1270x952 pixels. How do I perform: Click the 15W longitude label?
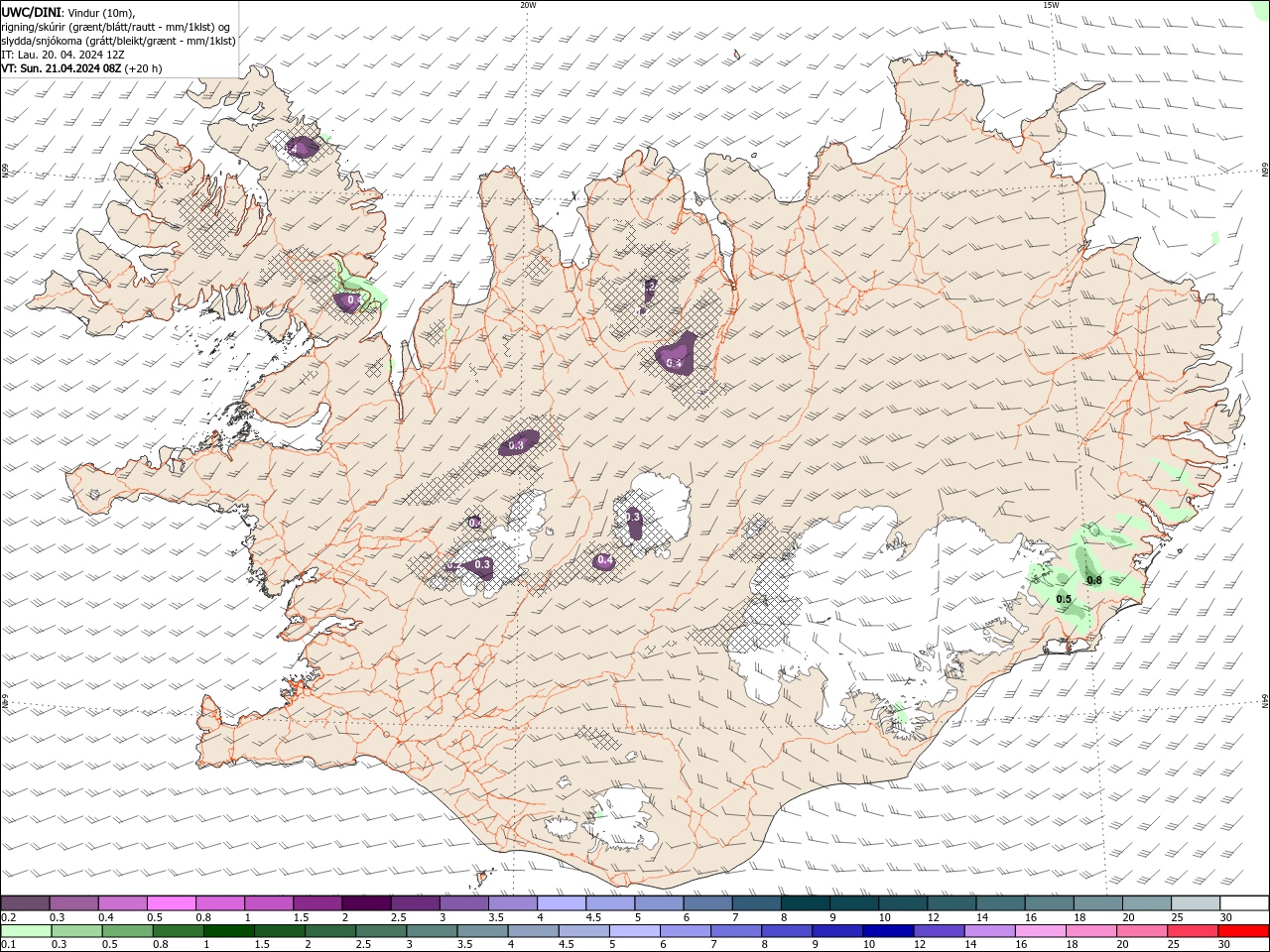[x=1051, y=5]
